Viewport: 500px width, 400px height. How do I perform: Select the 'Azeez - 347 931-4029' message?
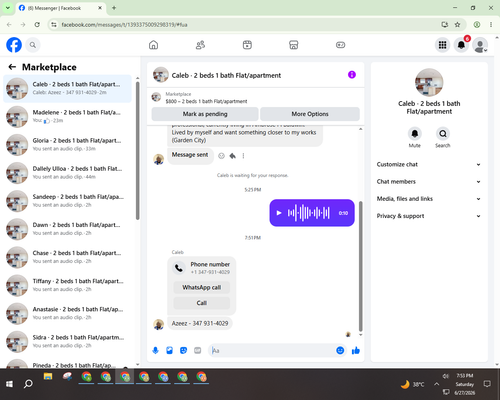tap(200, 323)
